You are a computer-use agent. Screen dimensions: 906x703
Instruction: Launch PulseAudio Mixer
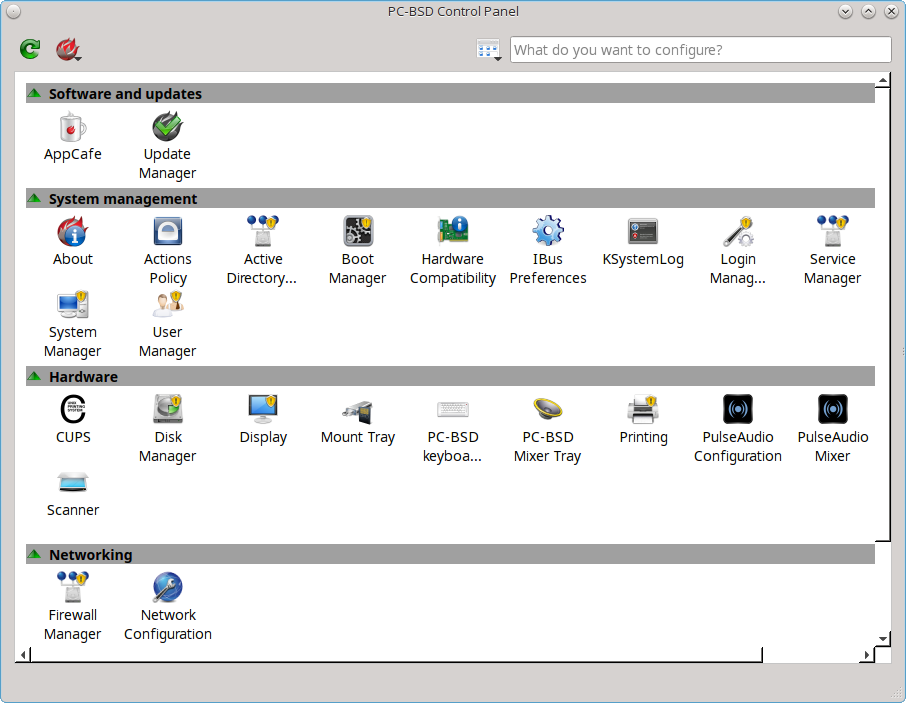(832, 429)
